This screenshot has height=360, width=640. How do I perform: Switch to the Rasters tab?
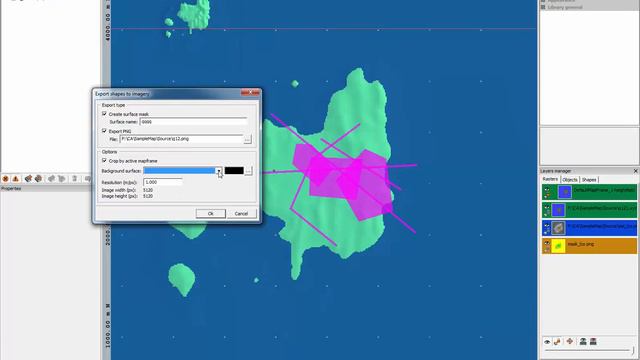pyautogui.click(x=550, y=179)
